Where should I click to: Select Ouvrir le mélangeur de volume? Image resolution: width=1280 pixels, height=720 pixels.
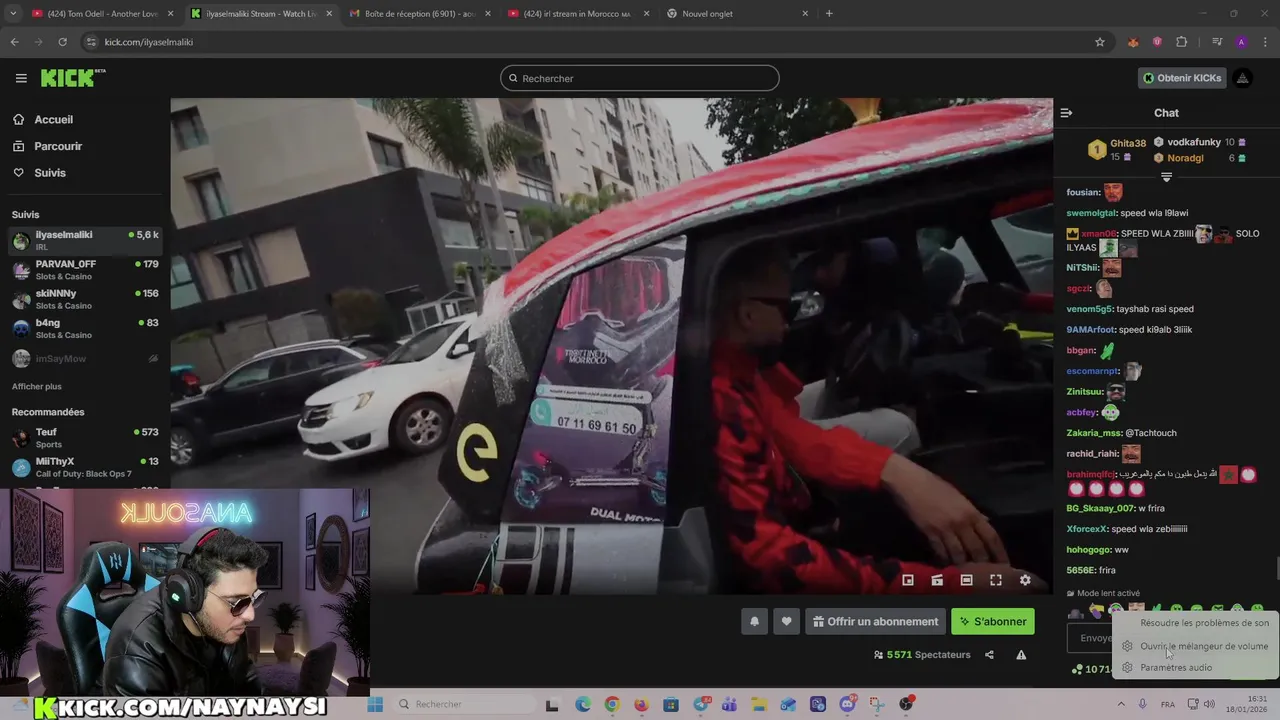coord(1194,646)
